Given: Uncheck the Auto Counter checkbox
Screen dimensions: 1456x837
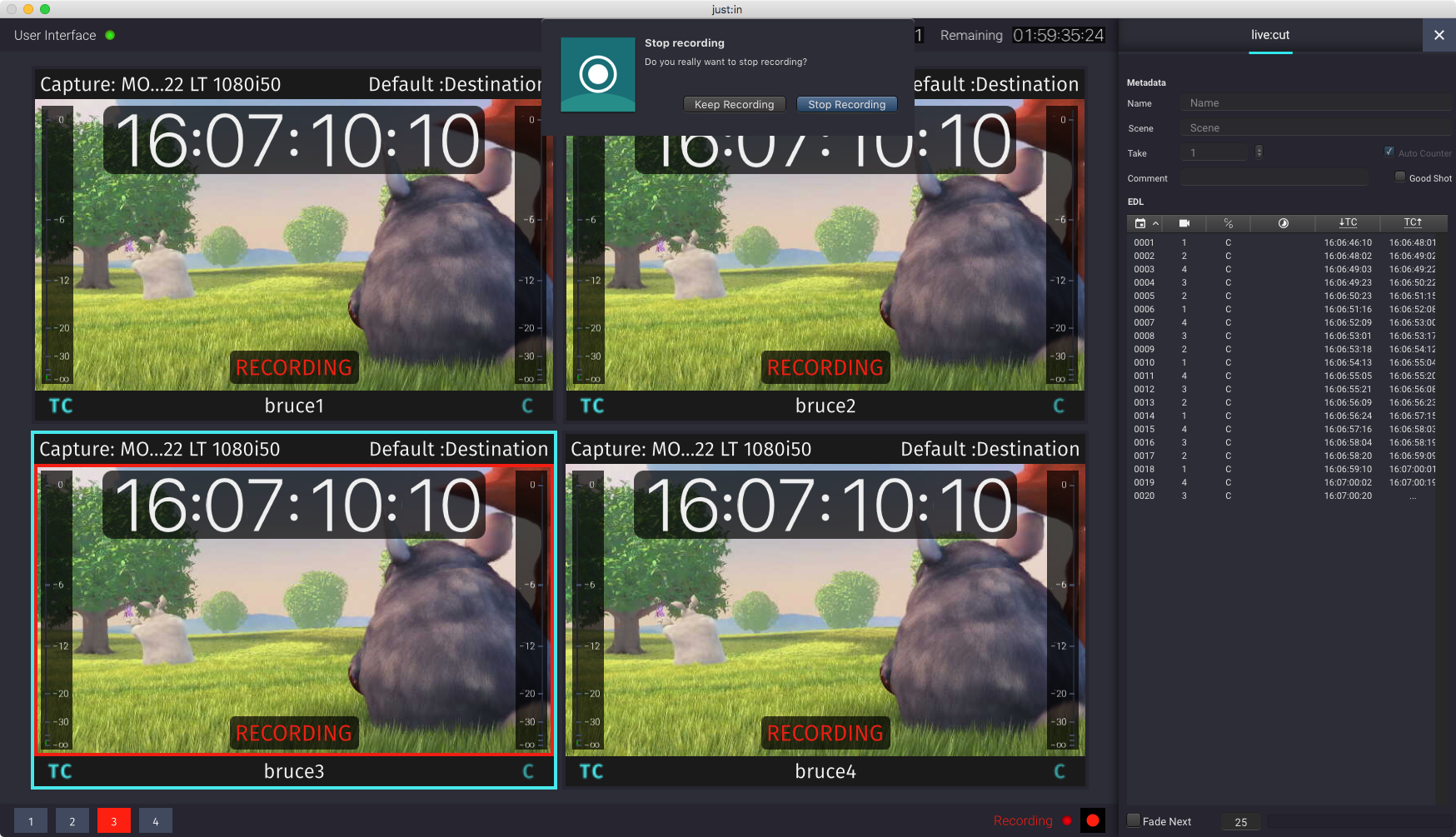Looking at the screenshot, I should (1389, 152).
